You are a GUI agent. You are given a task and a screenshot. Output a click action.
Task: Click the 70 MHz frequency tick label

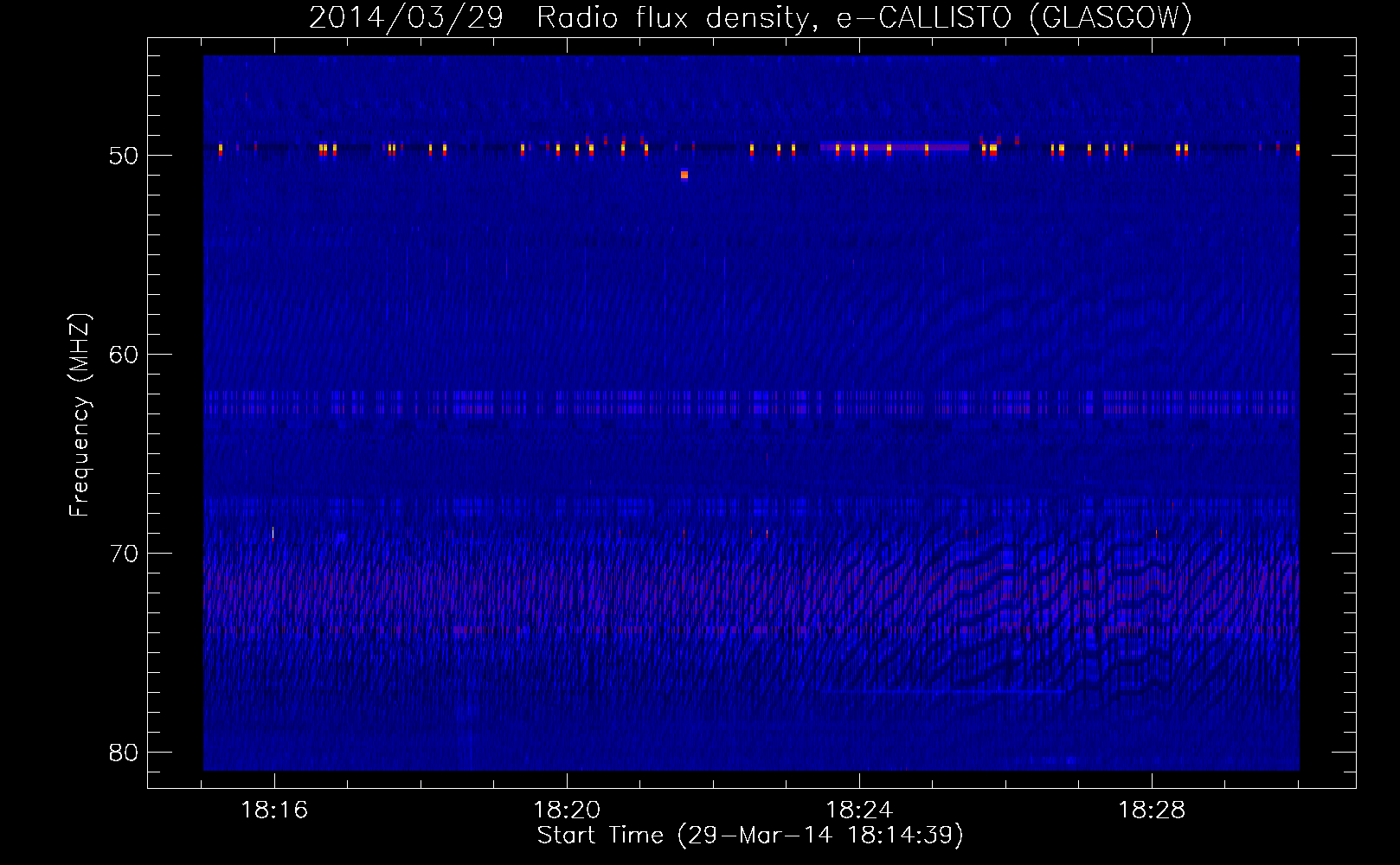tap(124, 554)
